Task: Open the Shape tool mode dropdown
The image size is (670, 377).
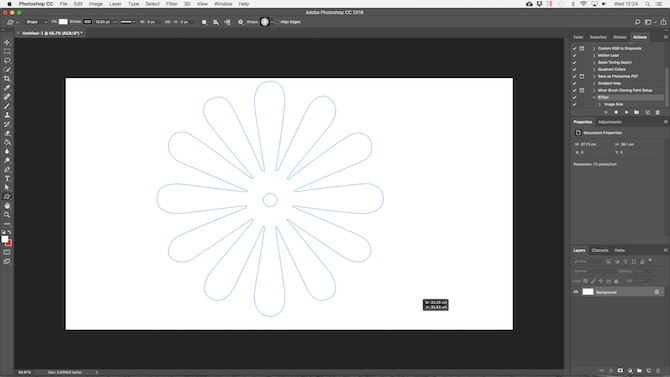Action: 36,22
